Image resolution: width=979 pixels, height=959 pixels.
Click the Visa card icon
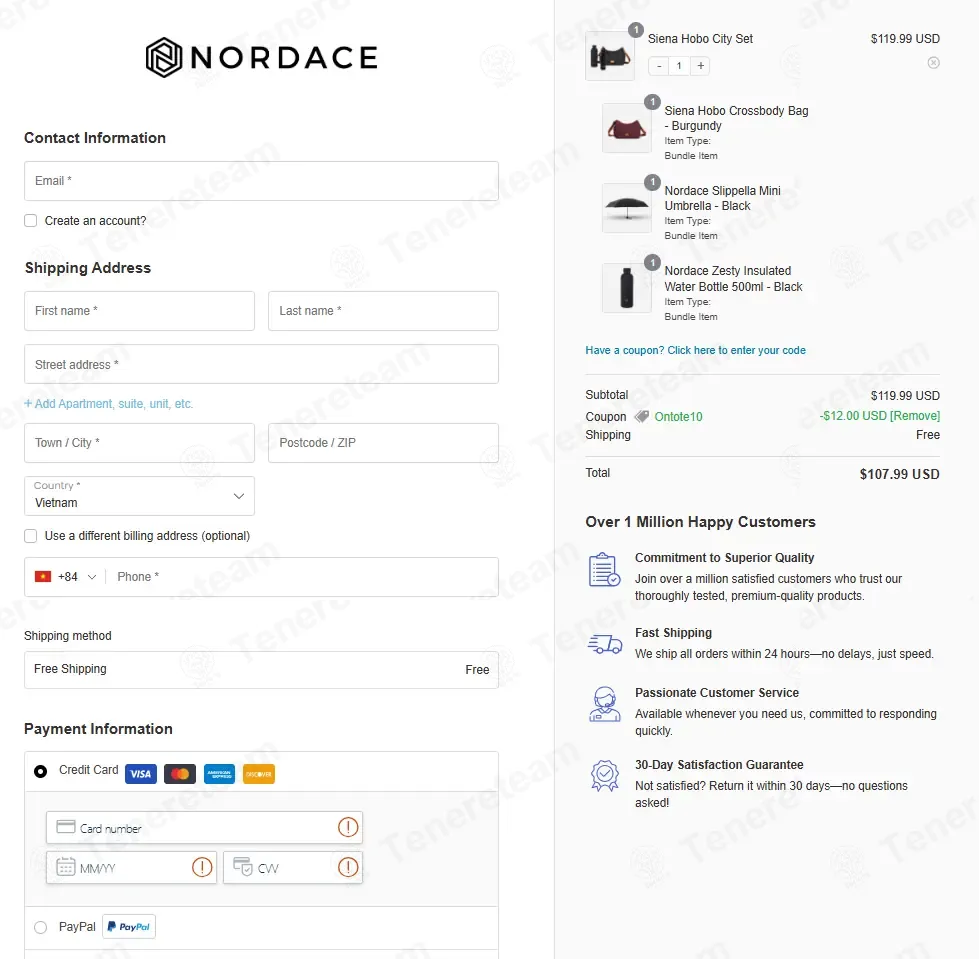[x=141, y=774]
